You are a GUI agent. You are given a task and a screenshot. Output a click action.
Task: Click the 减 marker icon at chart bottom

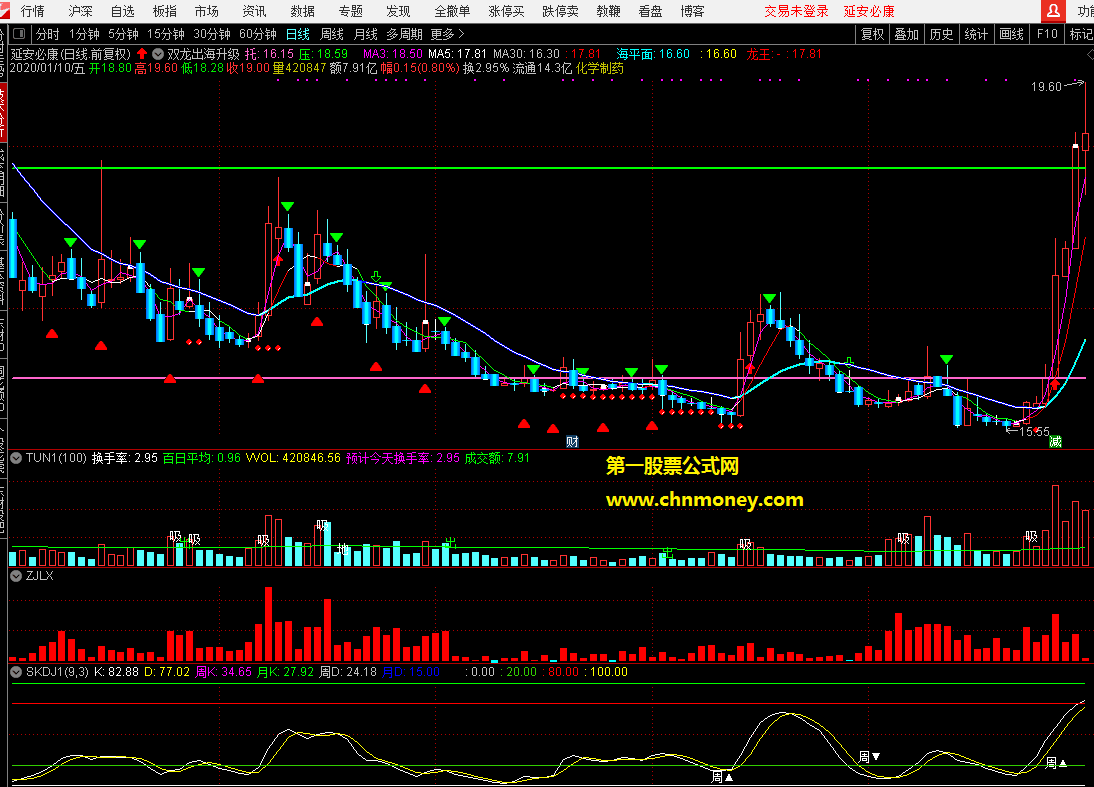coord(1056,441)
